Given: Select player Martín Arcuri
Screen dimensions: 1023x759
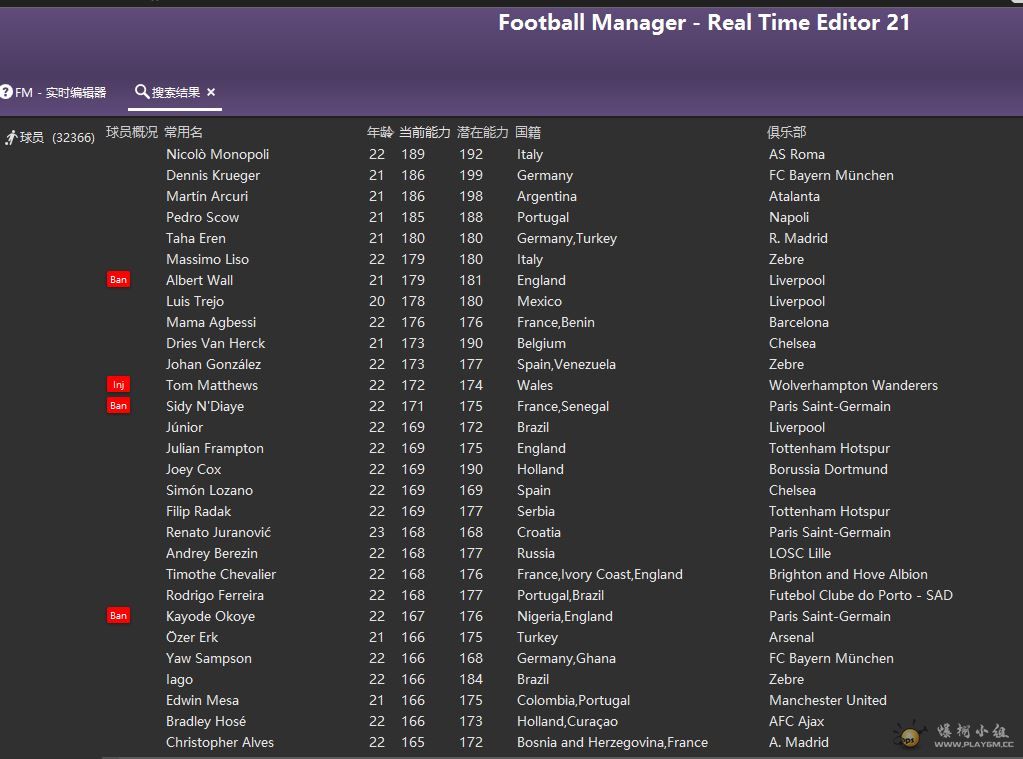Looking at the screenshot, I should pyautogui.click(x=207, y=196).
